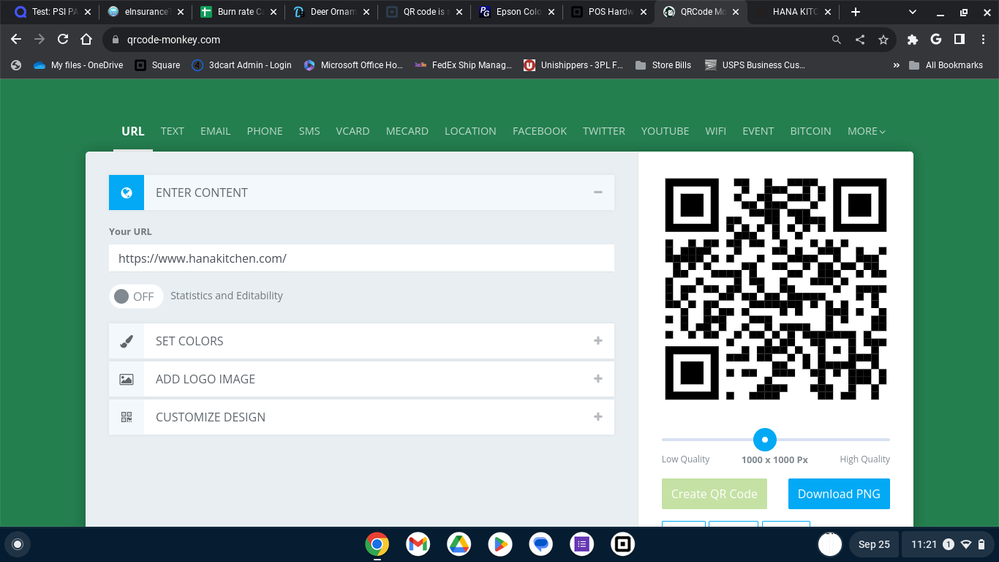
Task: Open the FedEx Ship Manager bookmark
Action: (463, 65)
